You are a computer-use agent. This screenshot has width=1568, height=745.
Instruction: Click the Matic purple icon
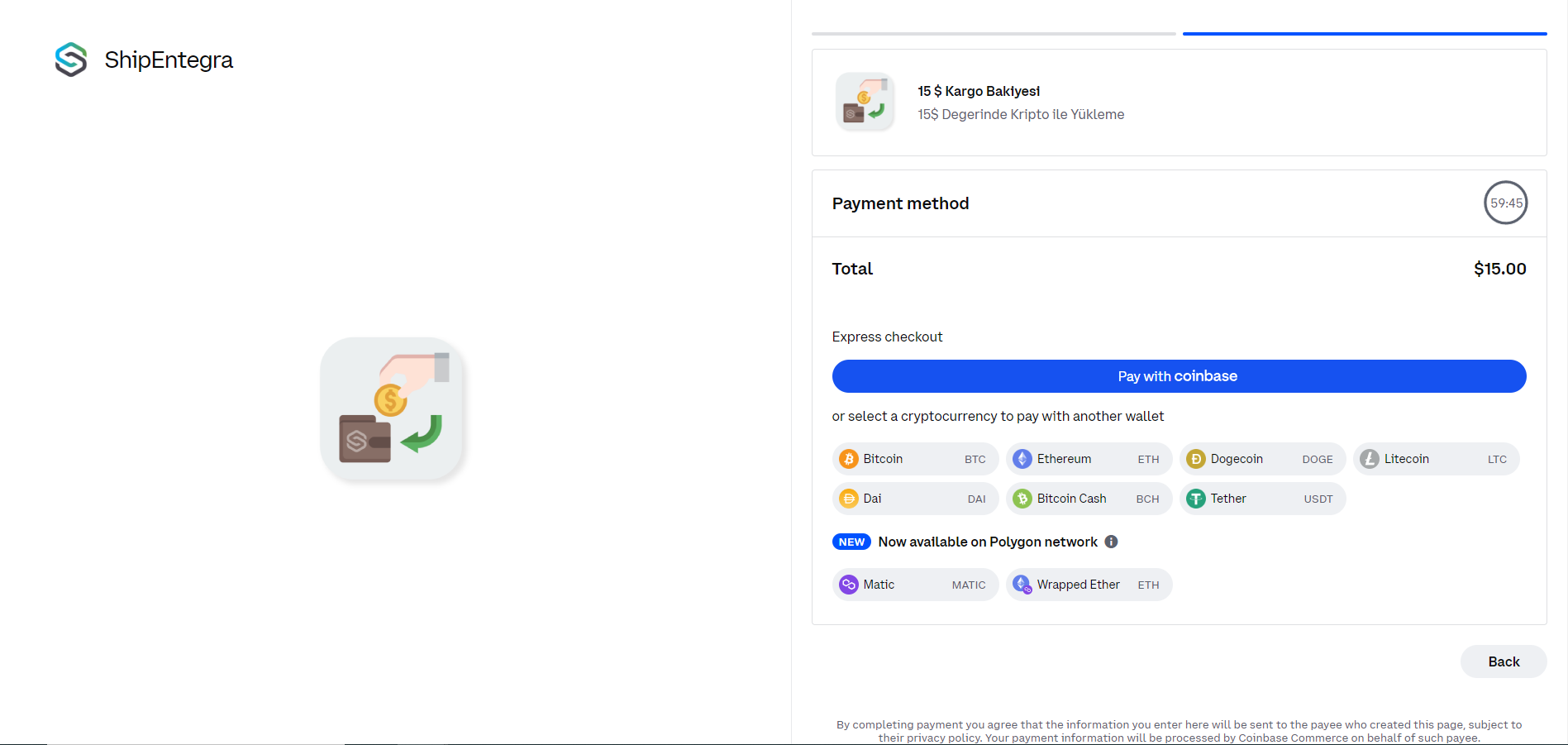coord(849,585)
